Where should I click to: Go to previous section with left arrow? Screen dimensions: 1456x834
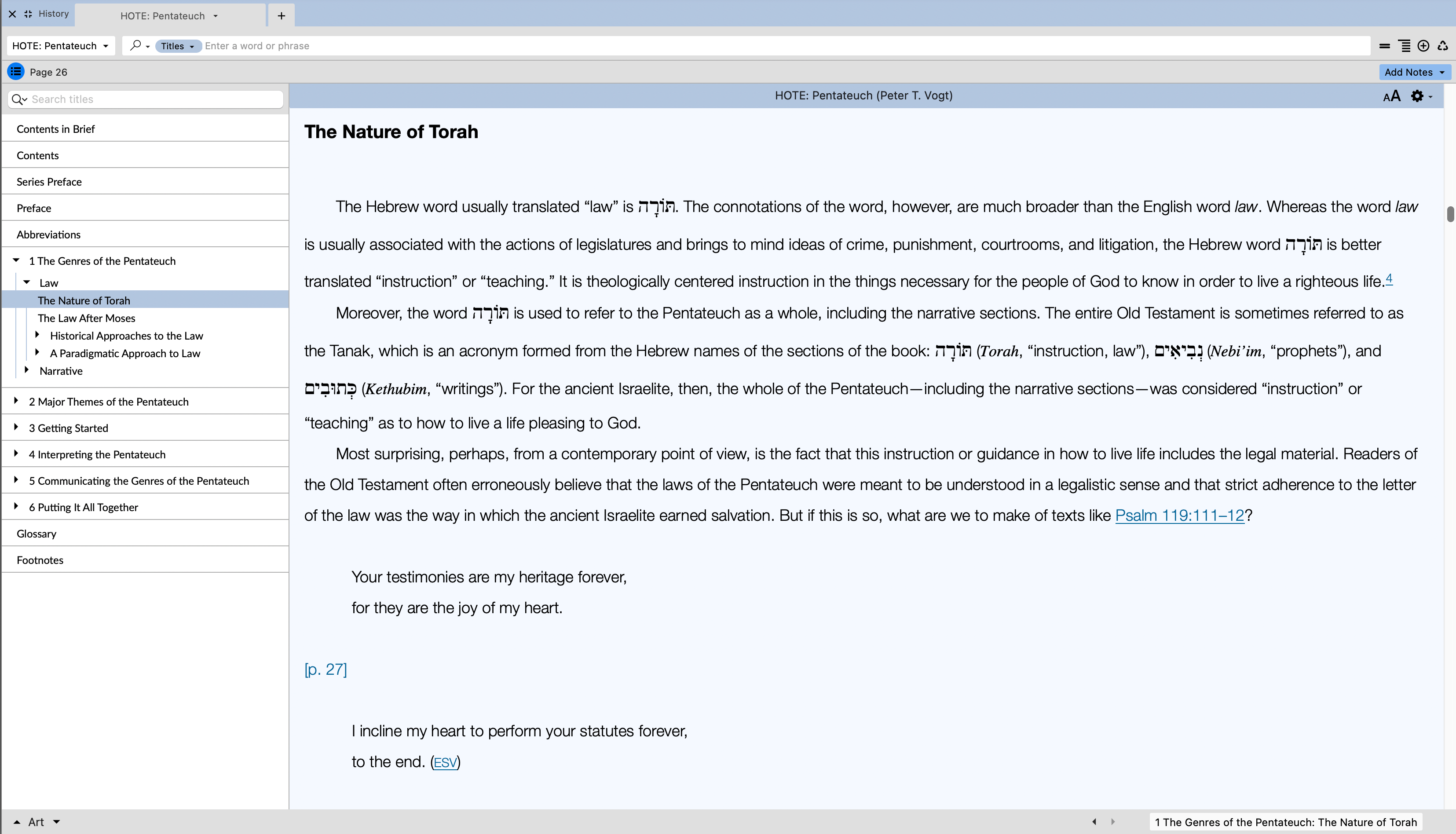pyautogui.click(x=1094, y=821)
